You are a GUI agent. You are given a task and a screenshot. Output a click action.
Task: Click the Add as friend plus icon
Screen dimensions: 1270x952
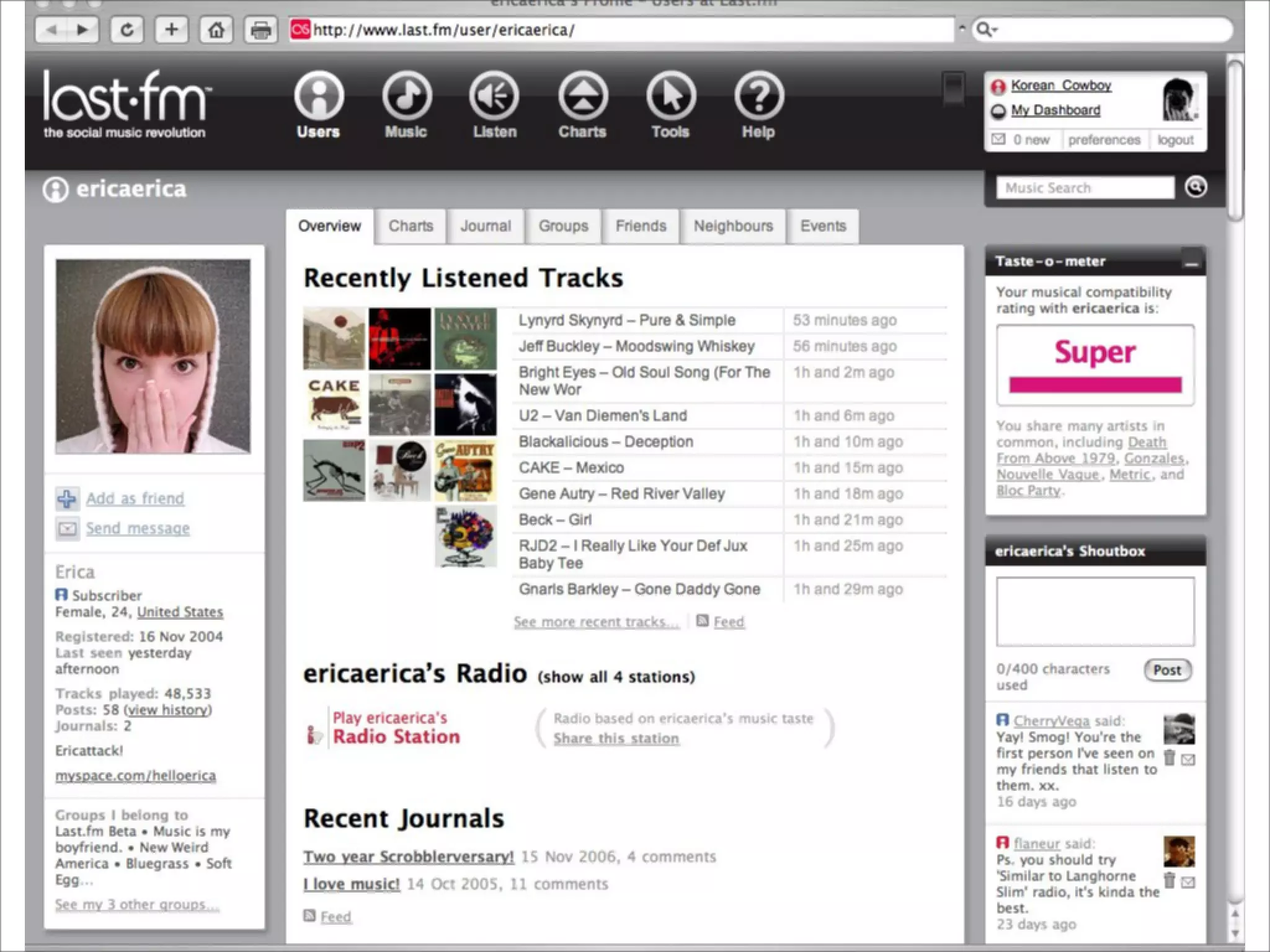[x=67, y=499]
